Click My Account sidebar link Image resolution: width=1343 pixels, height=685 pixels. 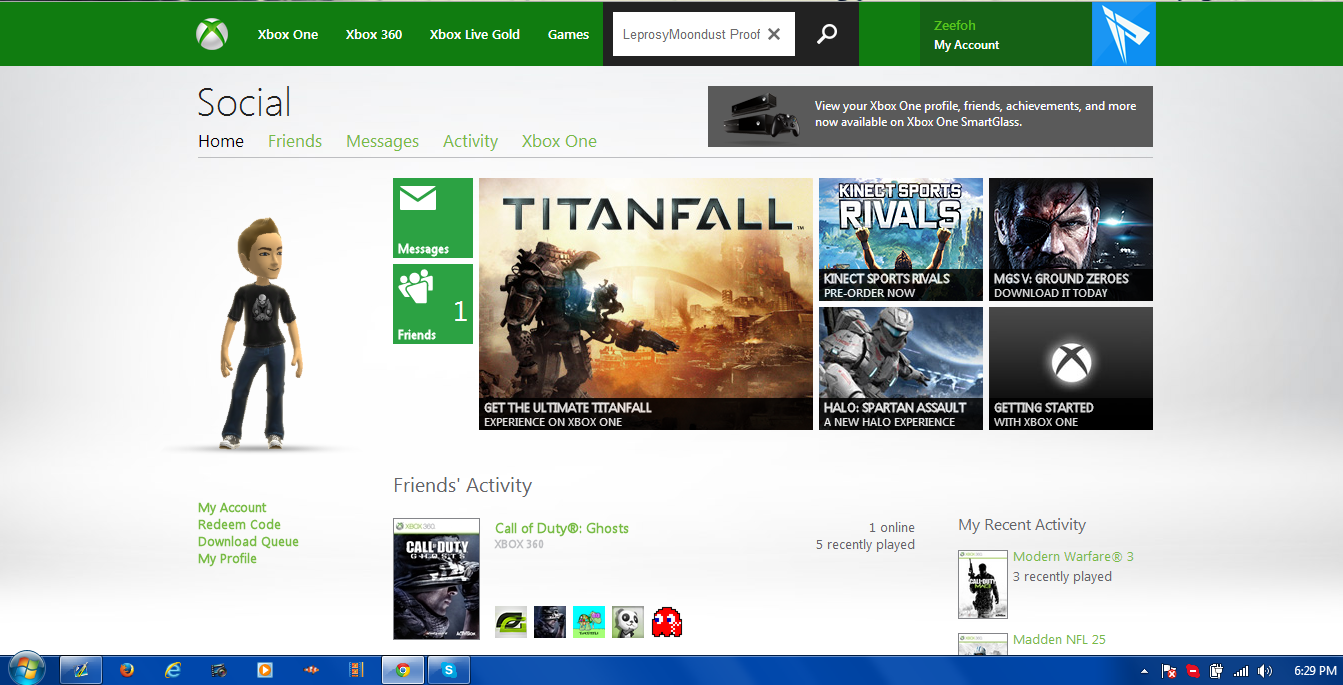tap(232, 508)
